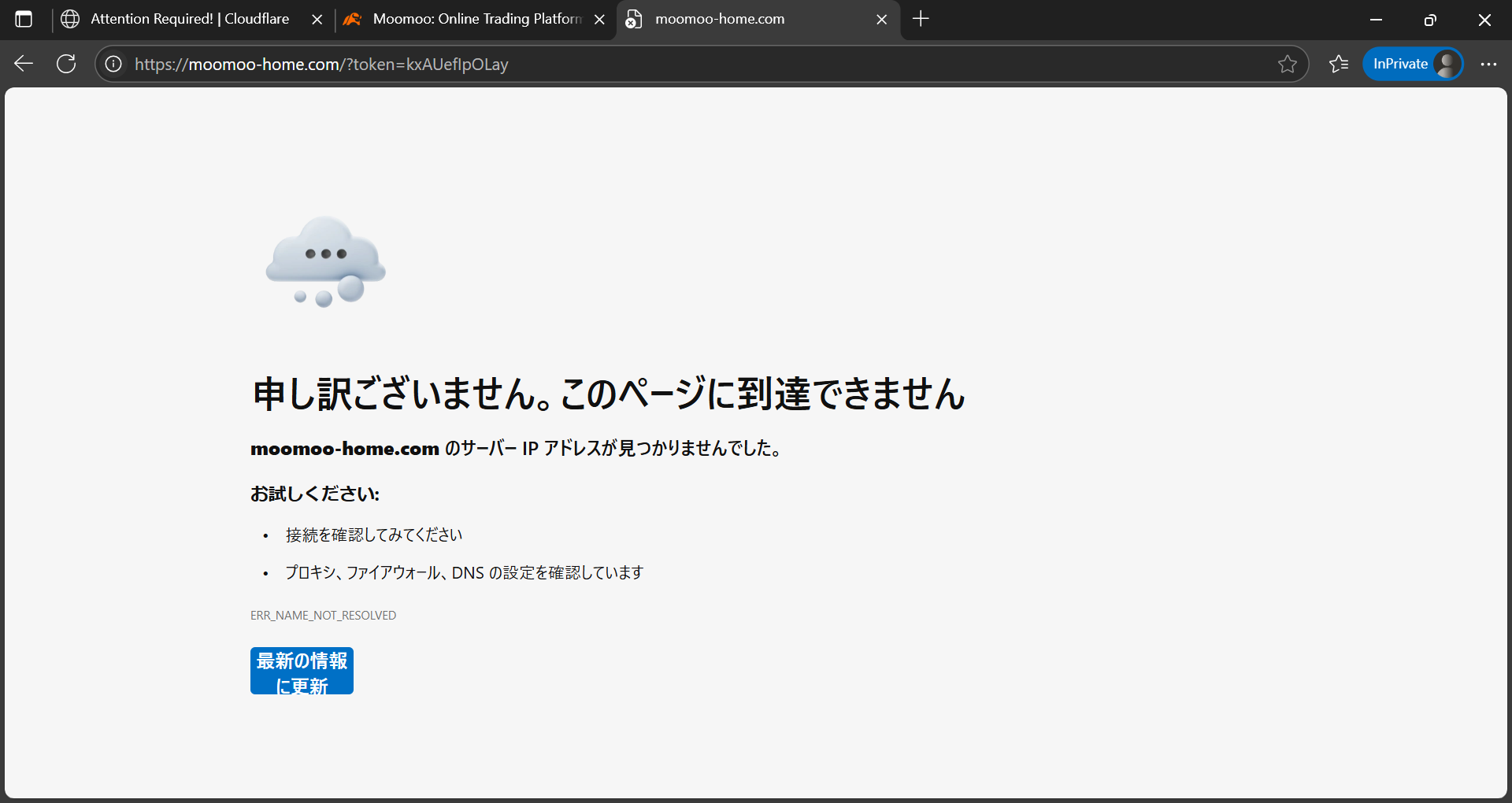
Task: Close the Attention Required Cloudflare tab
Action: pyautogui.click(x=317, y=20)
